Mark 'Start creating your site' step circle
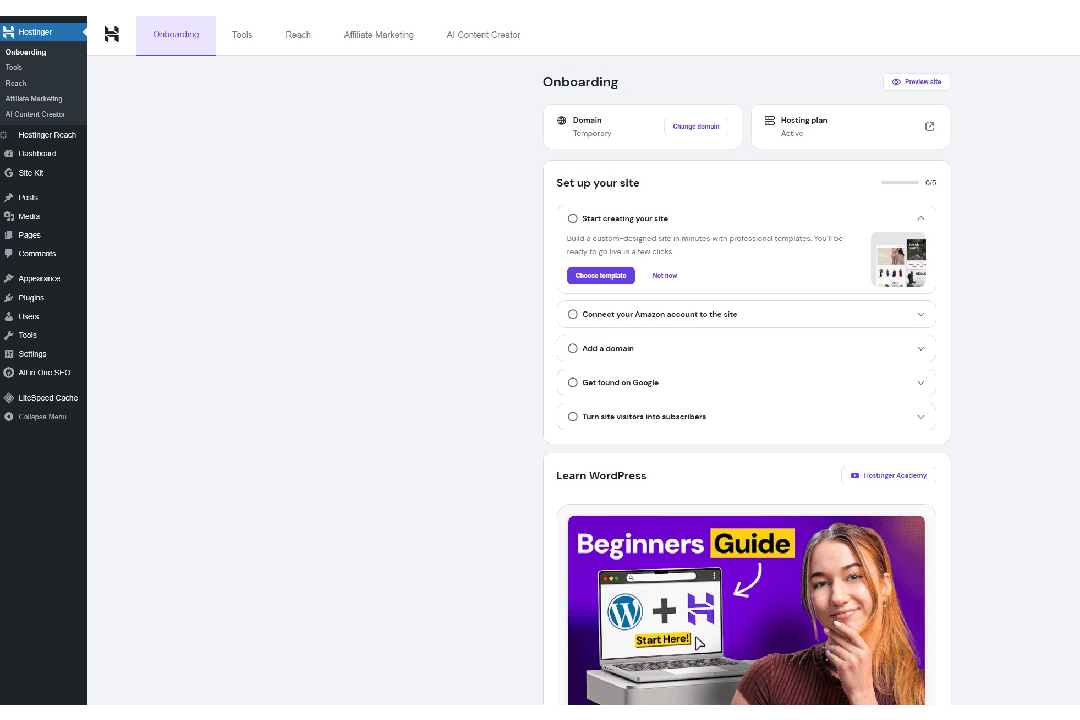This screenshot has width=1080, height=720. click(572, 218)
